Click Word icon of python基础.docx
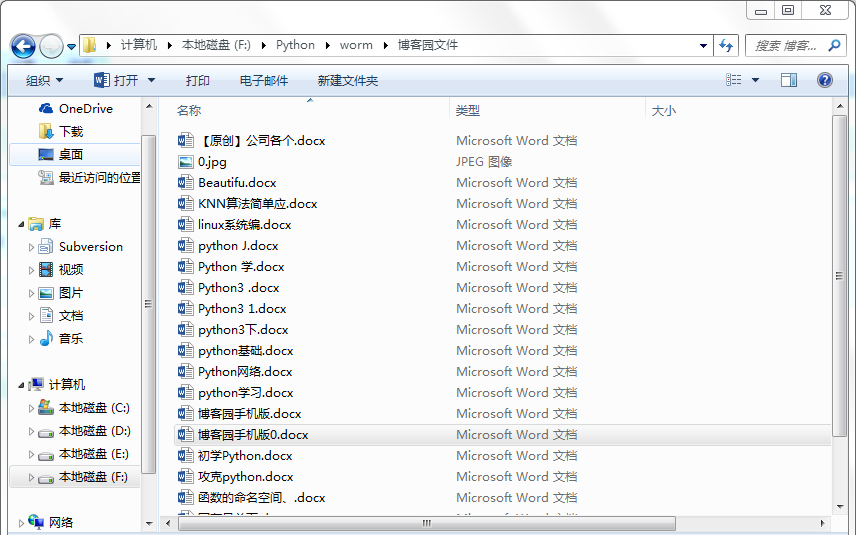The height and width of the screenshot is (535, 856). coord(186,351)
